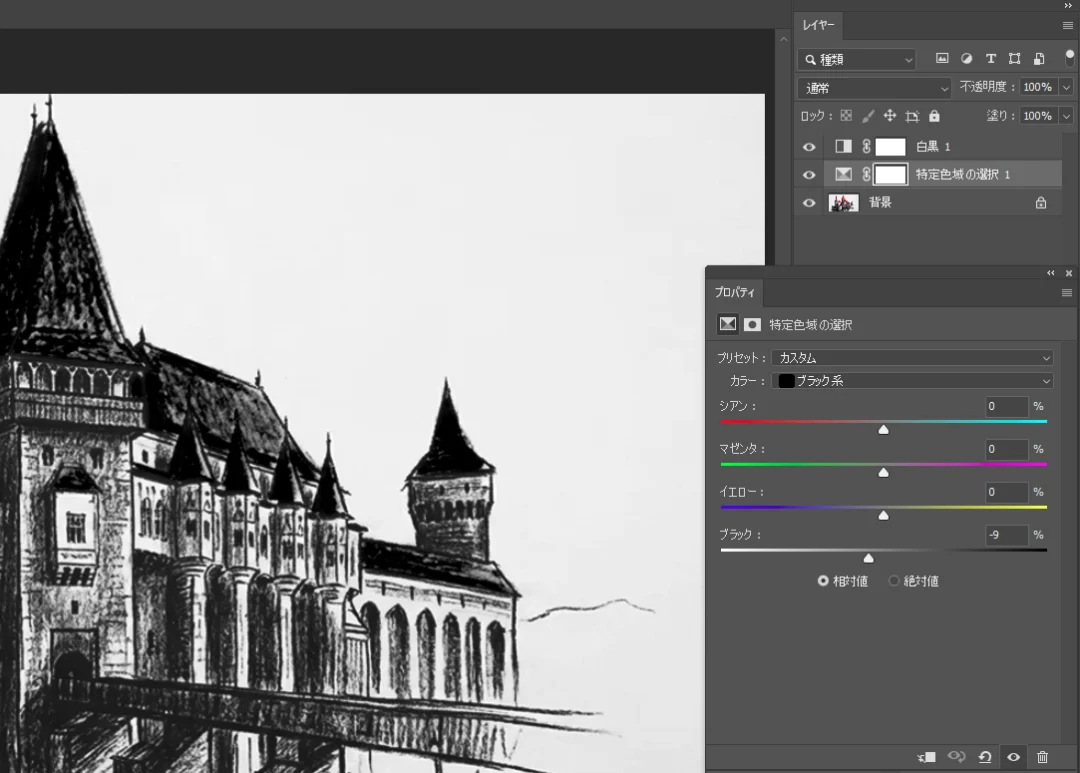
Task: Click the pixel layer filter icon
Action: click(x=942, y=59)
